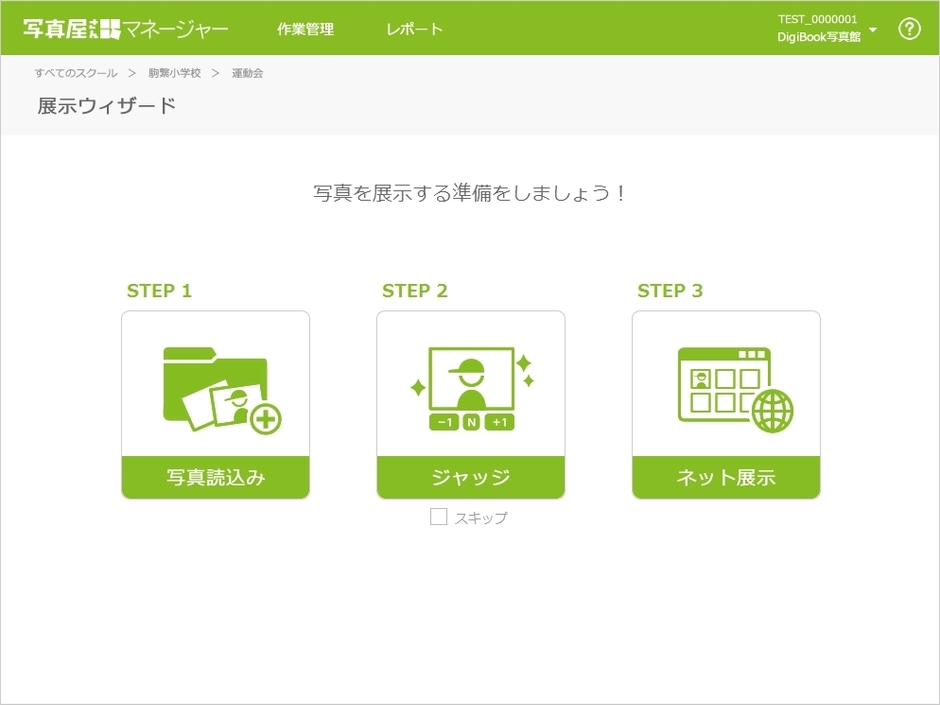Click the web gallery browser icon
940x705 pixels.
(724, 385)
